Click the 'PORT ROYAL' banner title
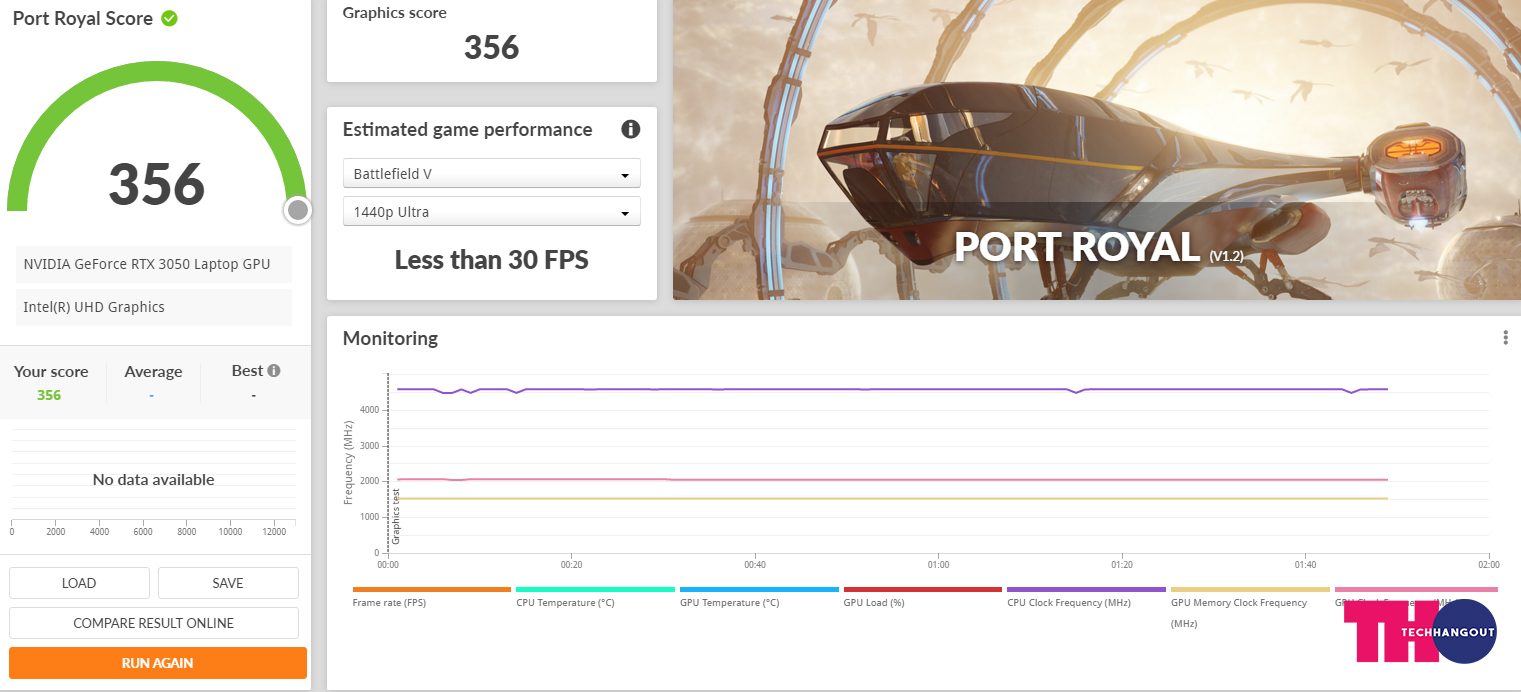This screenshot has width=1521, height=692. coord(1077,247)
